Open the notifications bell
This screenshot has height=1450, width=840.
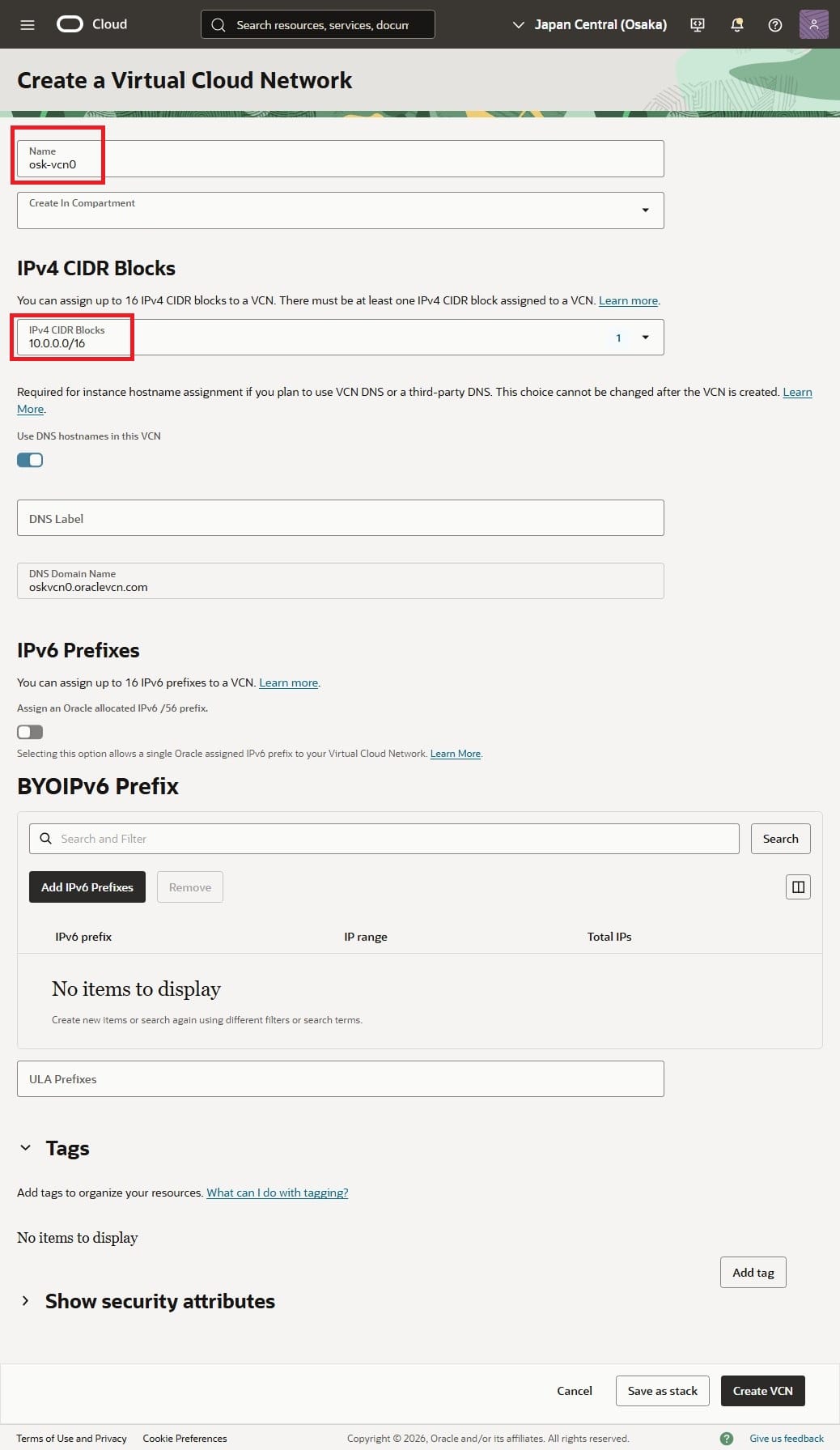tap(736, 25)
